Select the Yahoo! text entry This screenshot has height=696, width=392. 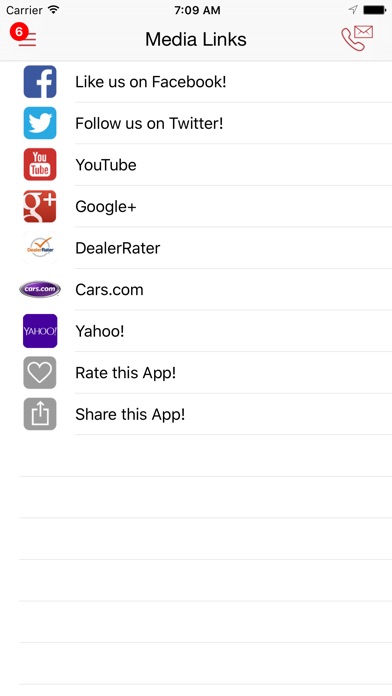100,331
